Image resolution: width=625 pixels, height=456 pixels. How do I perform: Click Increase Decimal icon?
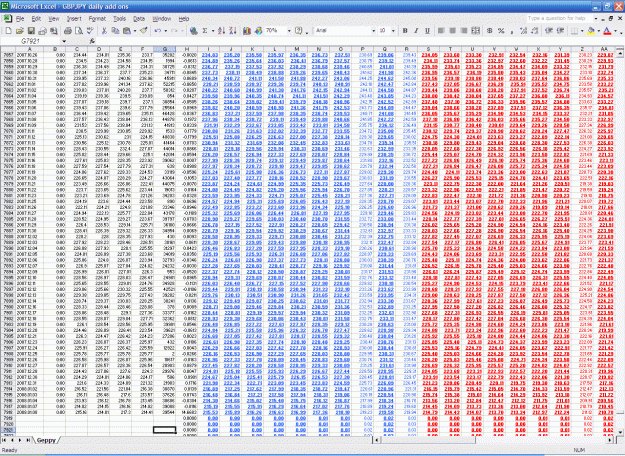pyautogui.click(x=523, y=31)
